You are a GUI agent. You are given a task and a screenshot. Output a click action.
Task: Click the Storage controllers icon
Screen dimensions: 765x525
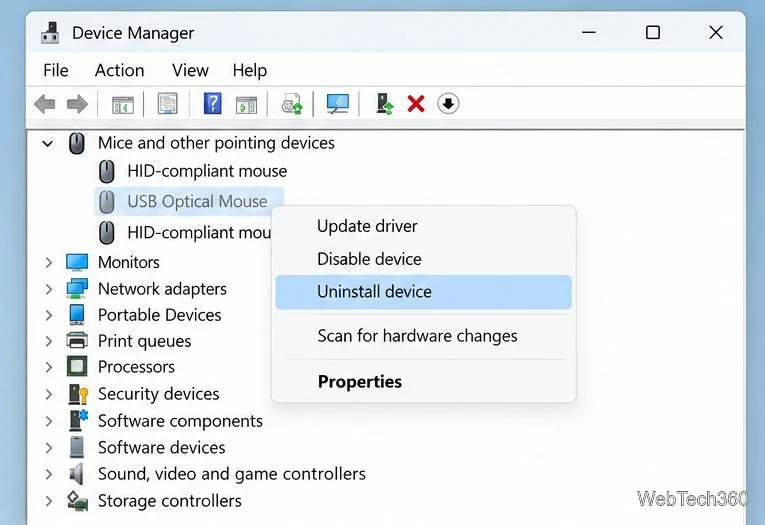click(77, 501)
